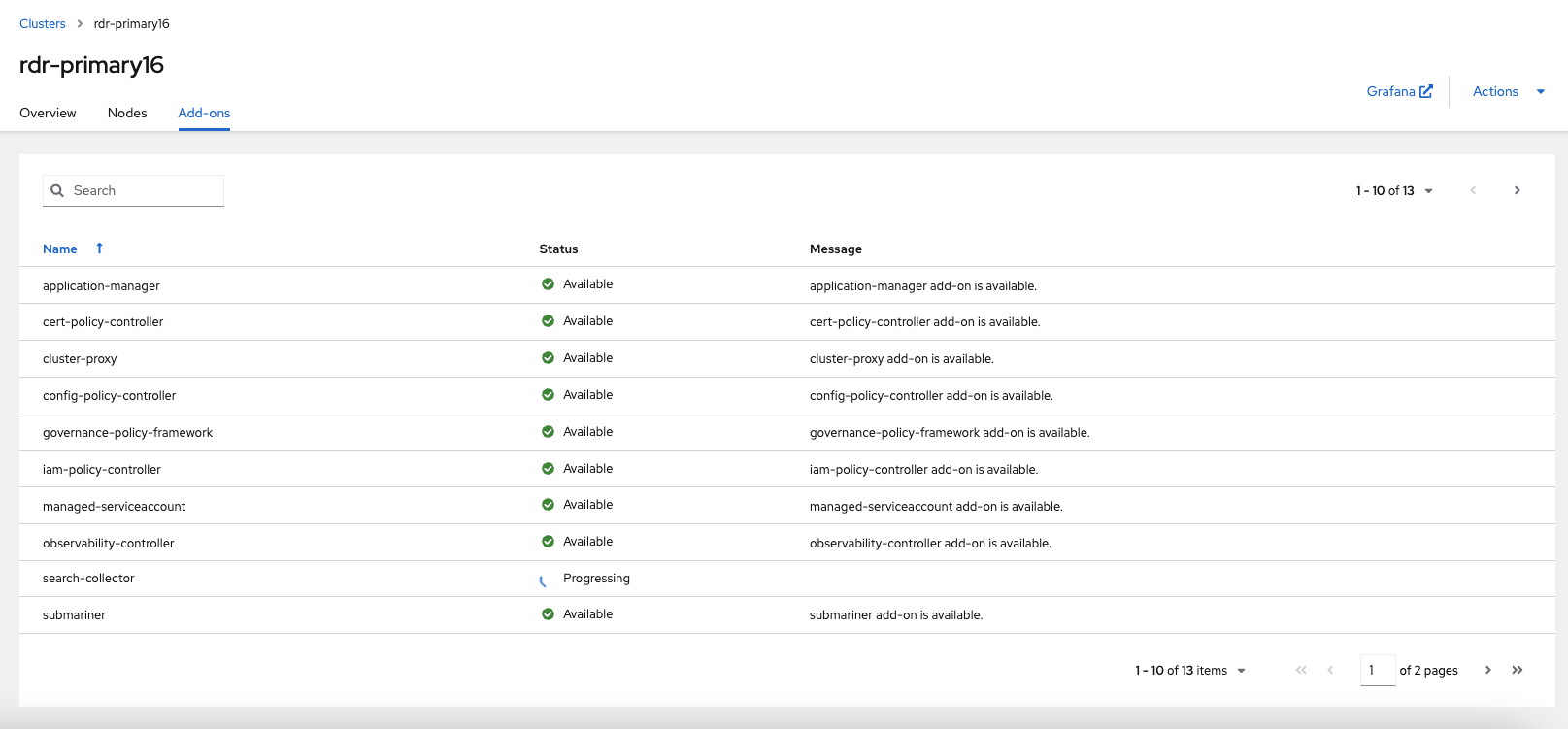Image resolution: width=1568 pixels, height=729 pixels.
Task: Switch to the Overview tab
Action: (48, 113)
